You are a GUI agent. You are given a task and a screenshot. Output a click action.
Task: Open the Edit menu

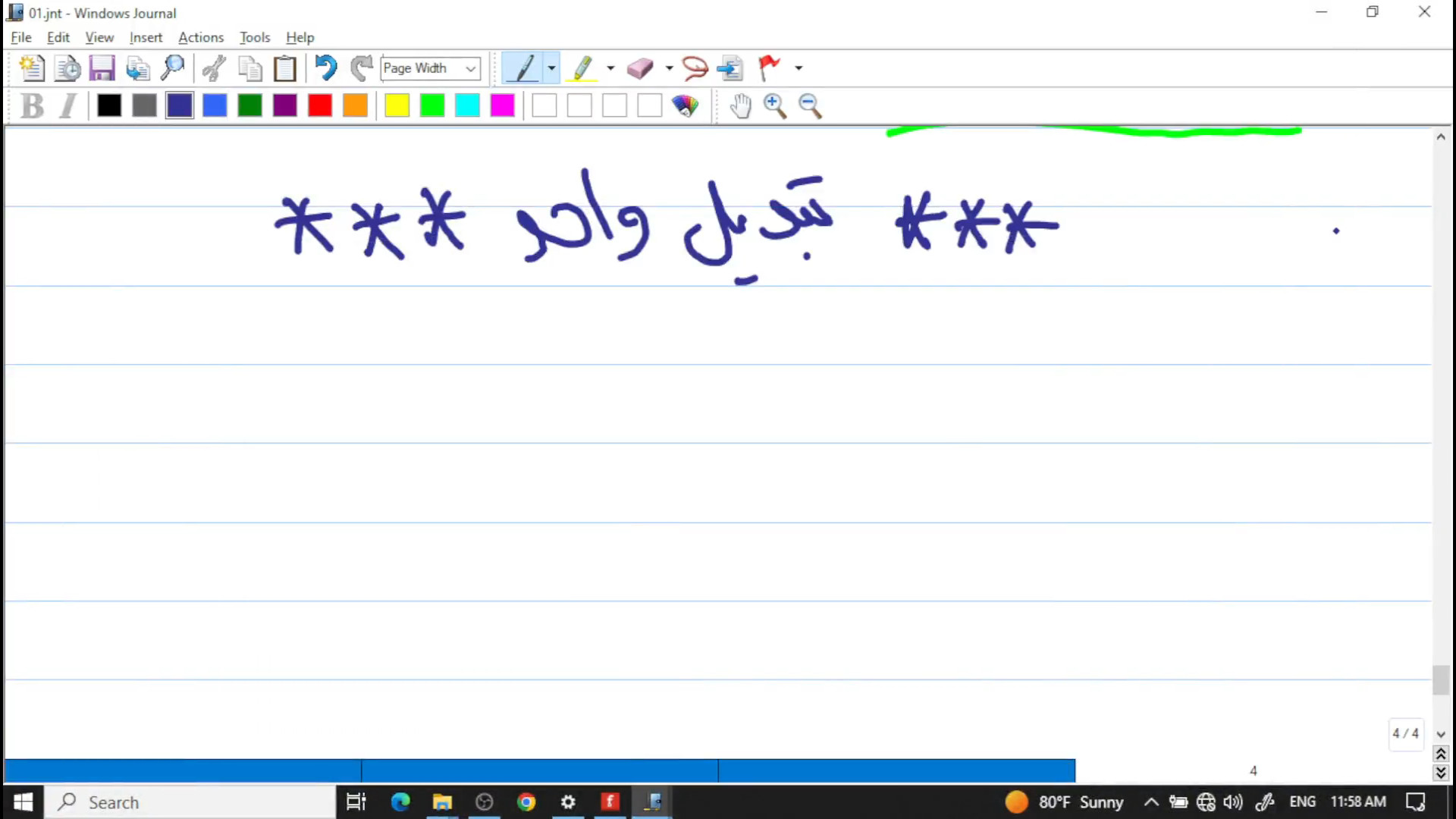[x=58, y=37]
